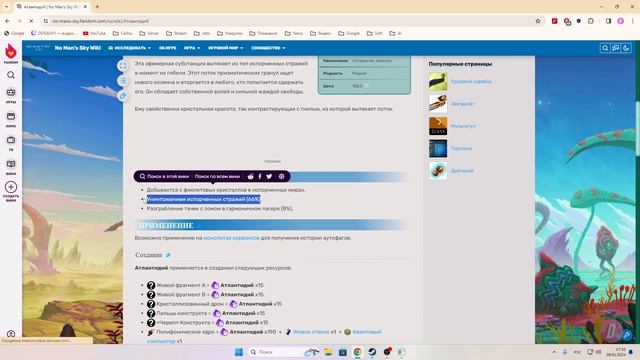Search in this wiki (Поиск в этой вики)
Viewport: 640px width, 360px height.
[164, 176]
